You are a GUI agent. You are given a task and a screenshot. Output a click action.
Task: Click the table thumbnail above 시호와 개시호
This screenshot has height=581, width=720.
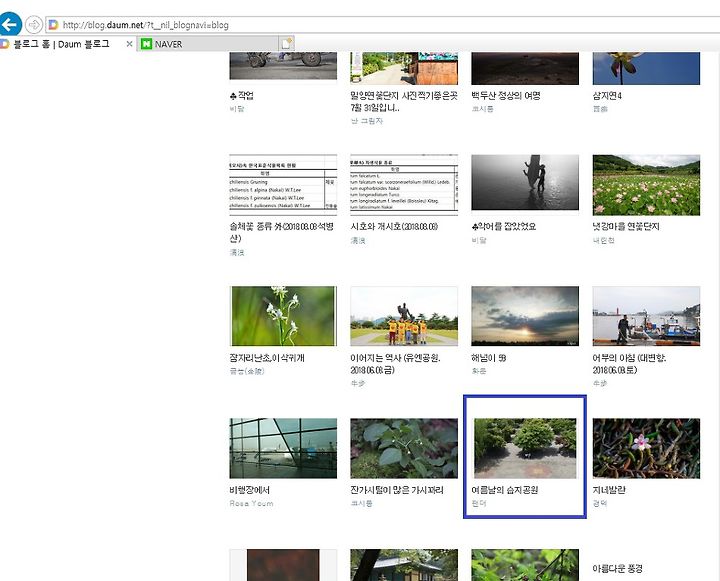(x=404, y=185)
